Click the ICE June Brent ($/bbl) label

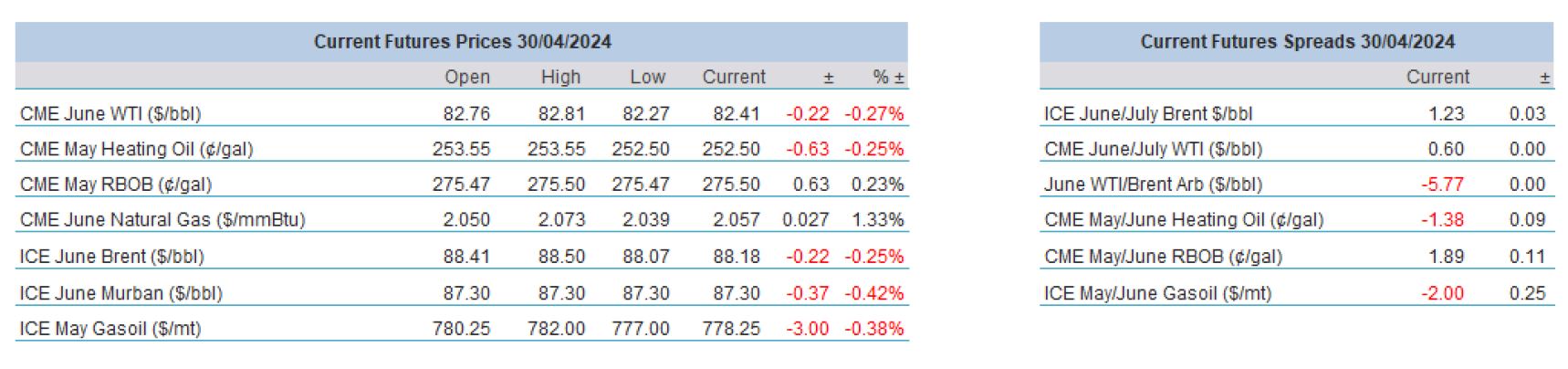111,257
